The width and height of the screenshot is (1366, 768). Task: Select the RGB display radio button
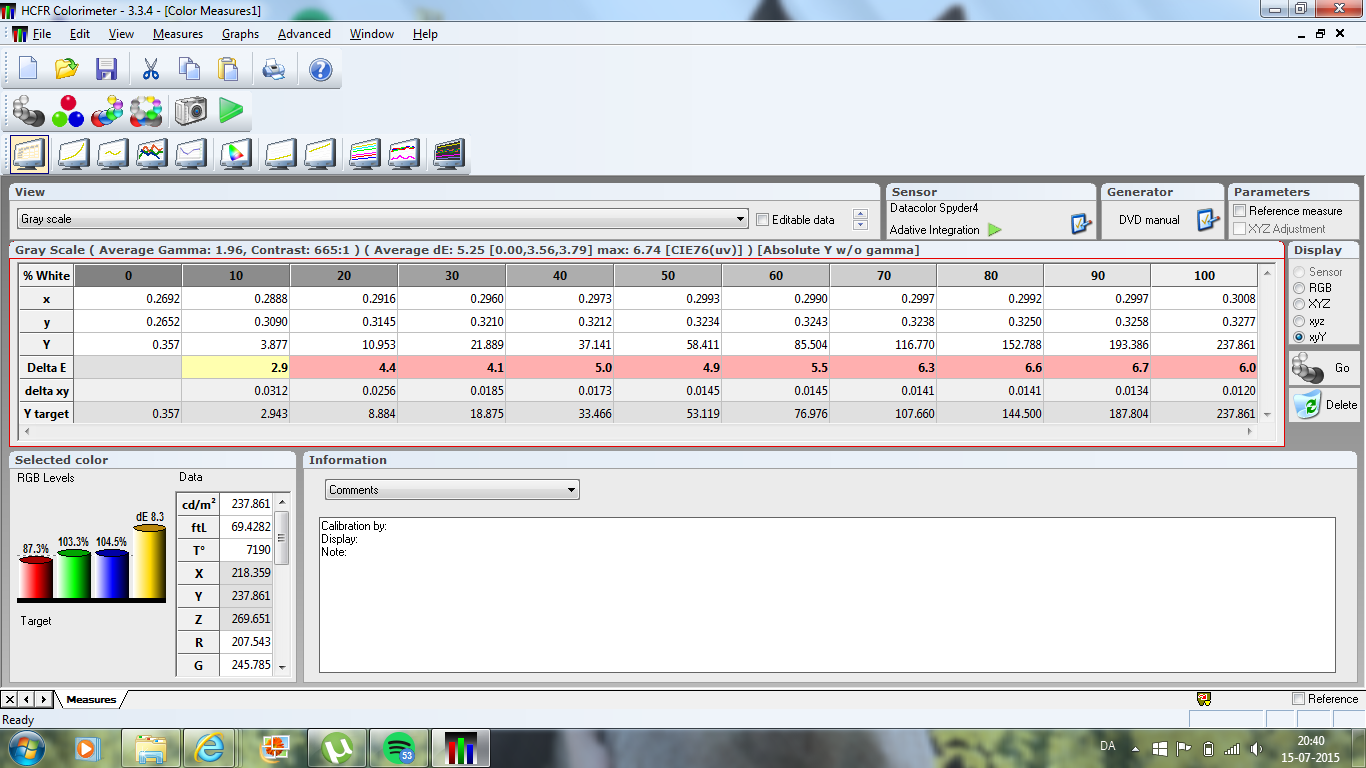tap(1299, 288)
